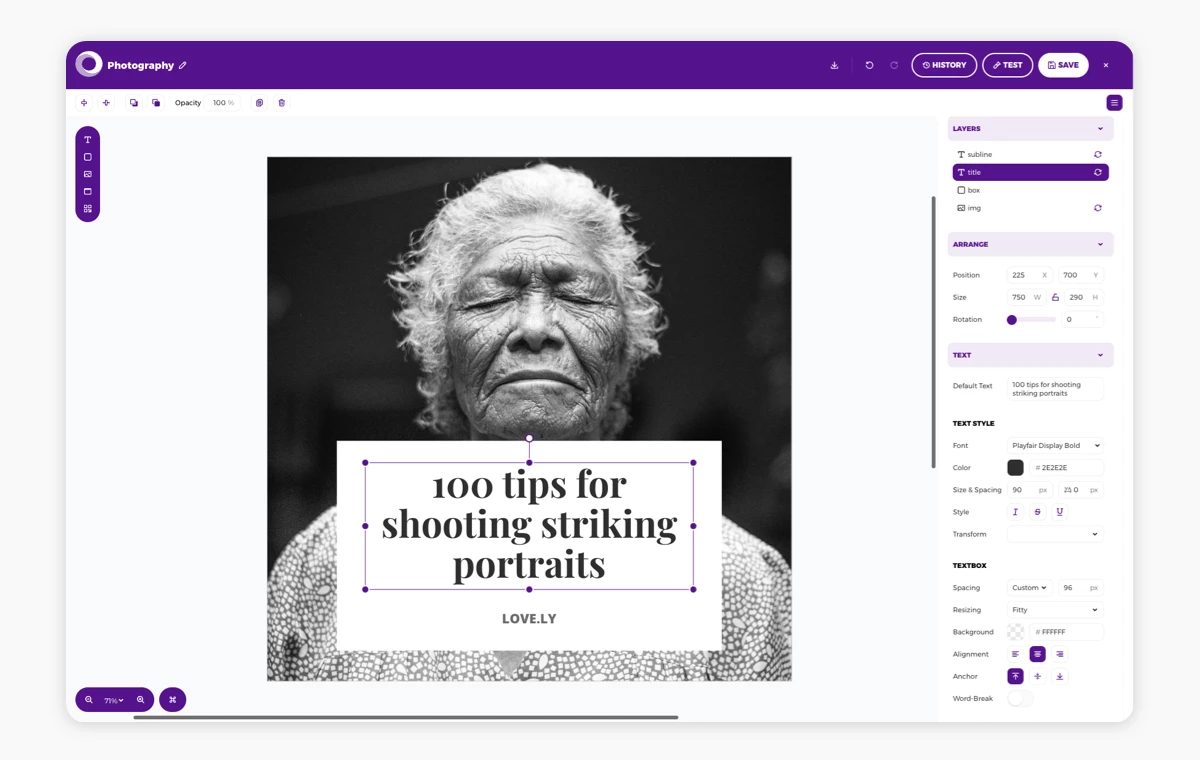Click the color hex 2E2E2E field

tap(1067, 468)
